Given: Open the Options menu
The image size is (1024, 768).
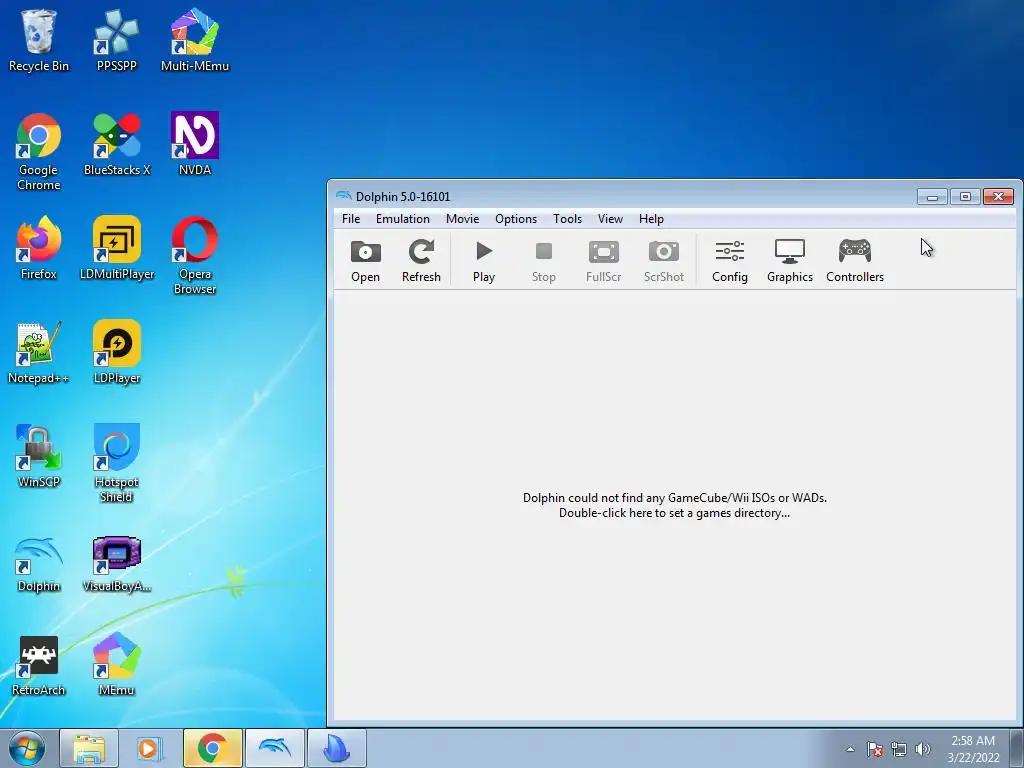Looking at the screenshot, I should (516, 219).
